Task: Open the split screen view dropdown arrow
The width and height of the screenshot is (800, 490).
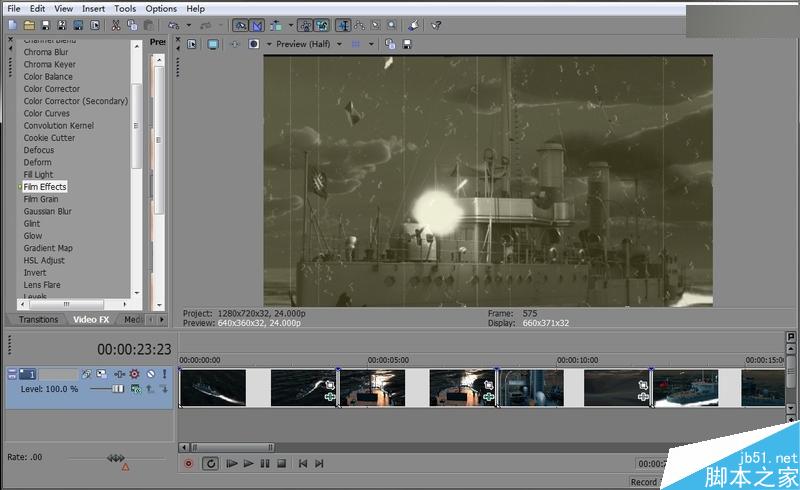Action: [269, 44]
